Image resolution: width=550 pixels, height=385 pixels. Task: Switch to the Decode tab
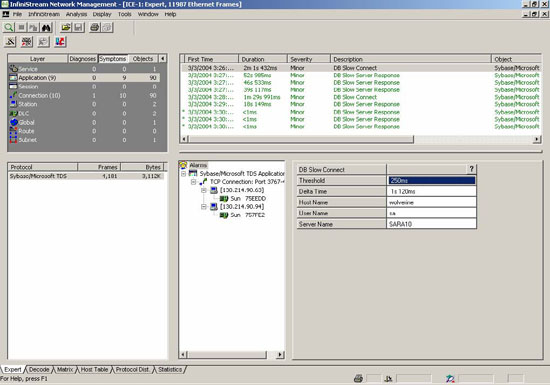(39, 370)
